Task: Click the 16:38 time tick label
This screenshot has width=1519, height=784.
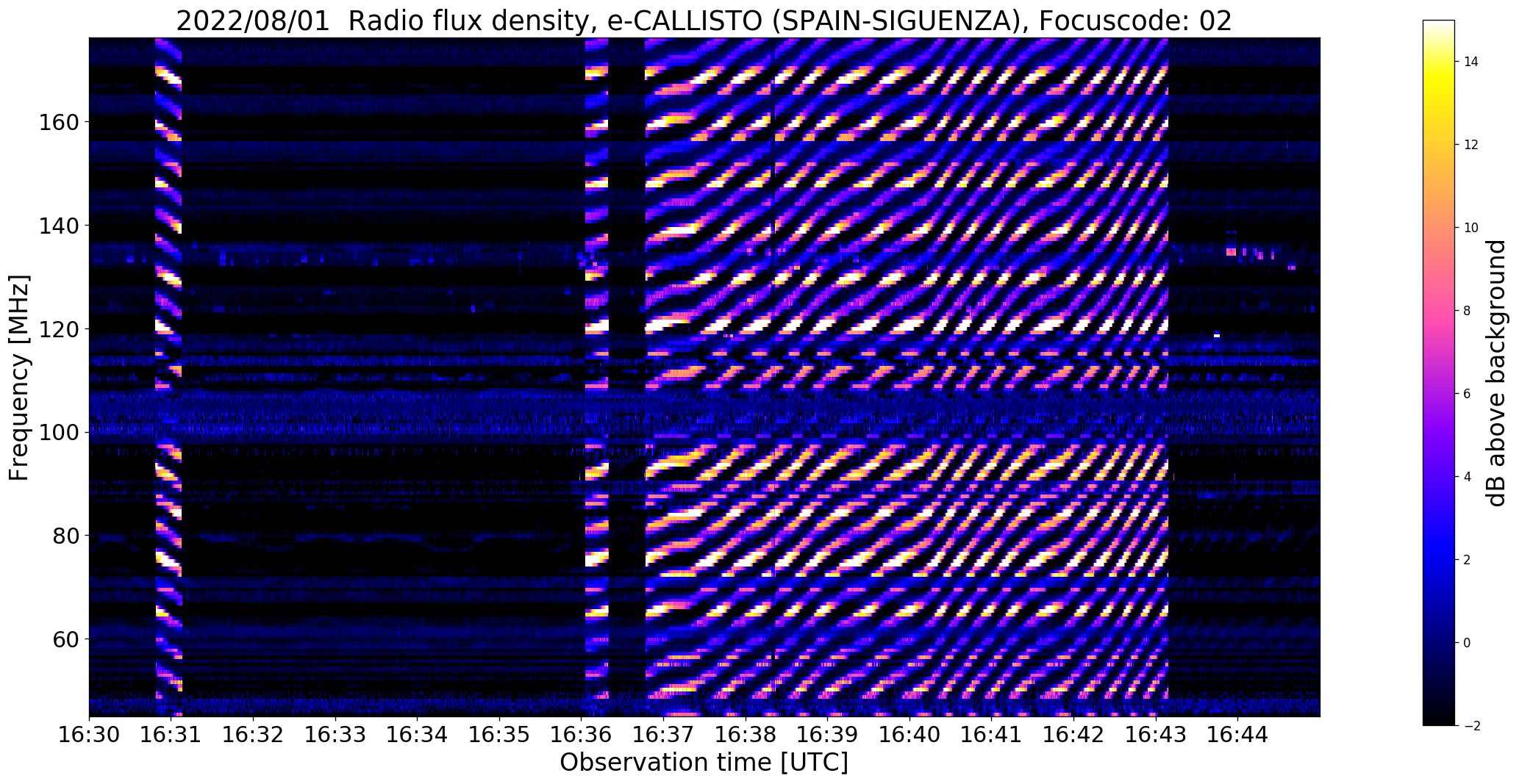Action: point(746,735)
